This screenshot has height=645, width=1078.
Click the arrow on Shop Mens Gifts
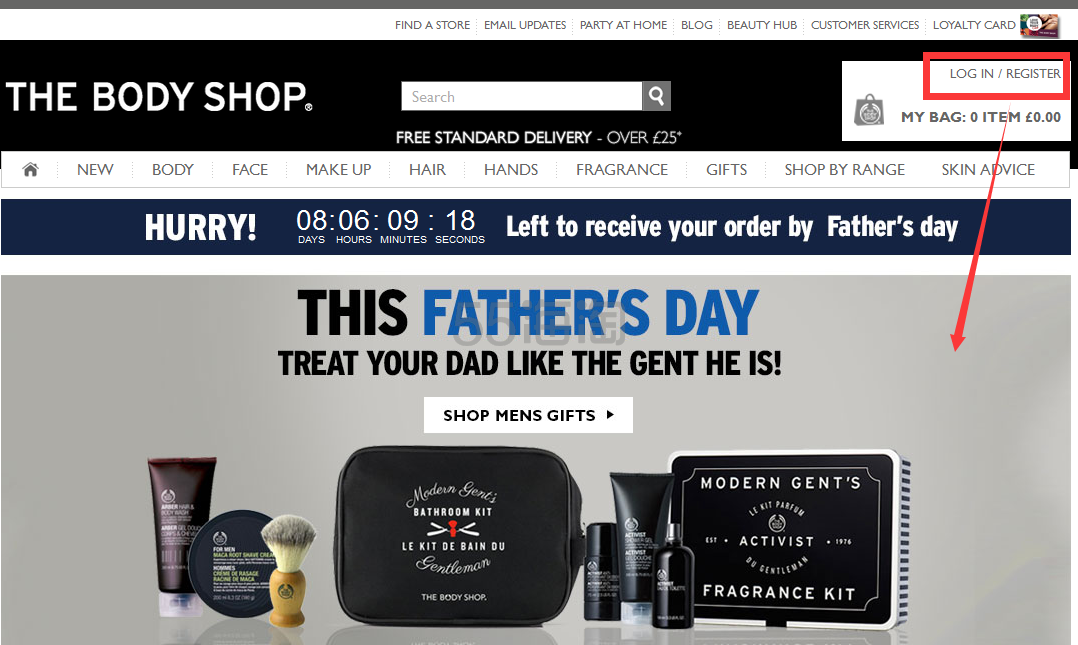click(610, 415)
